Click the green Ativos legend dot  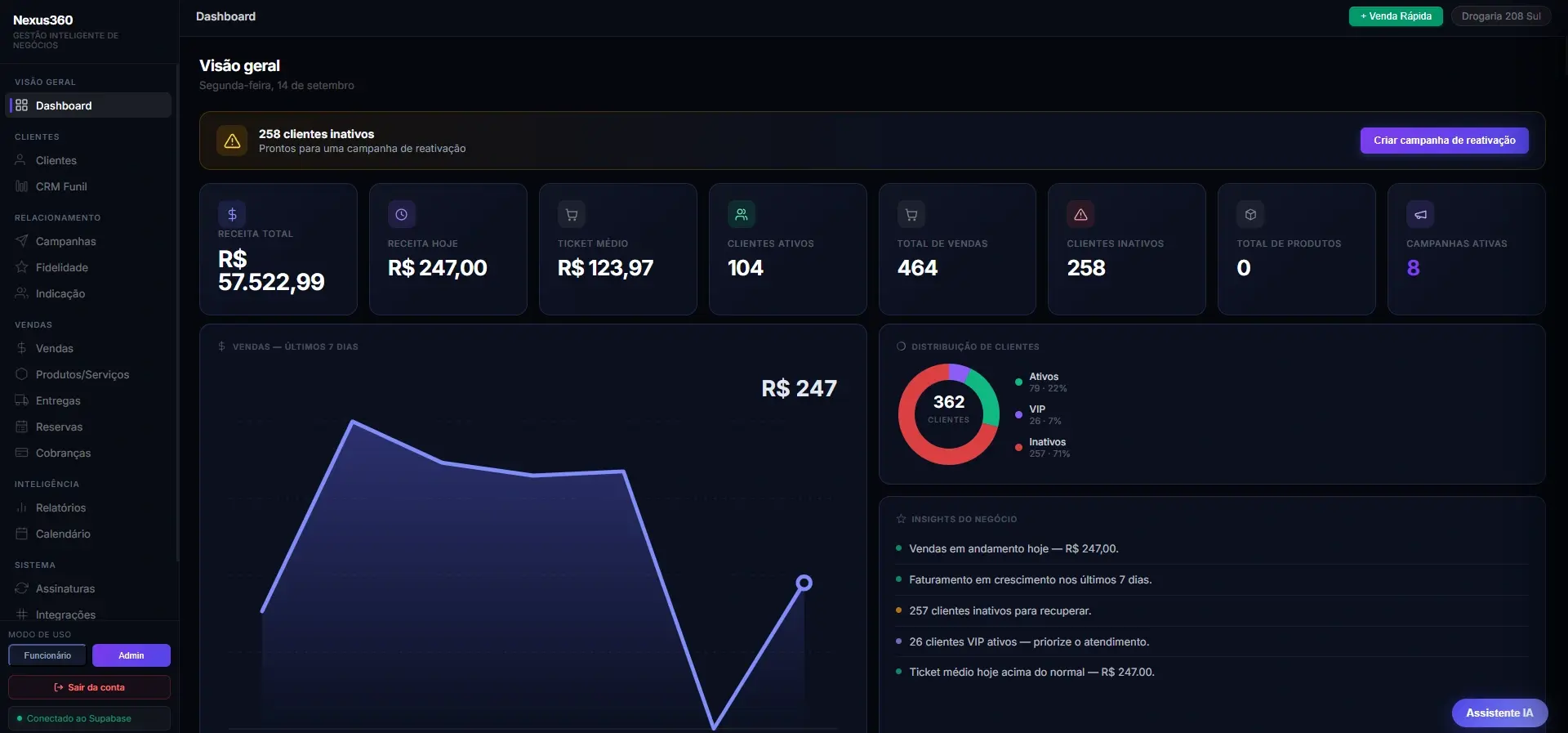(1018, 382)
